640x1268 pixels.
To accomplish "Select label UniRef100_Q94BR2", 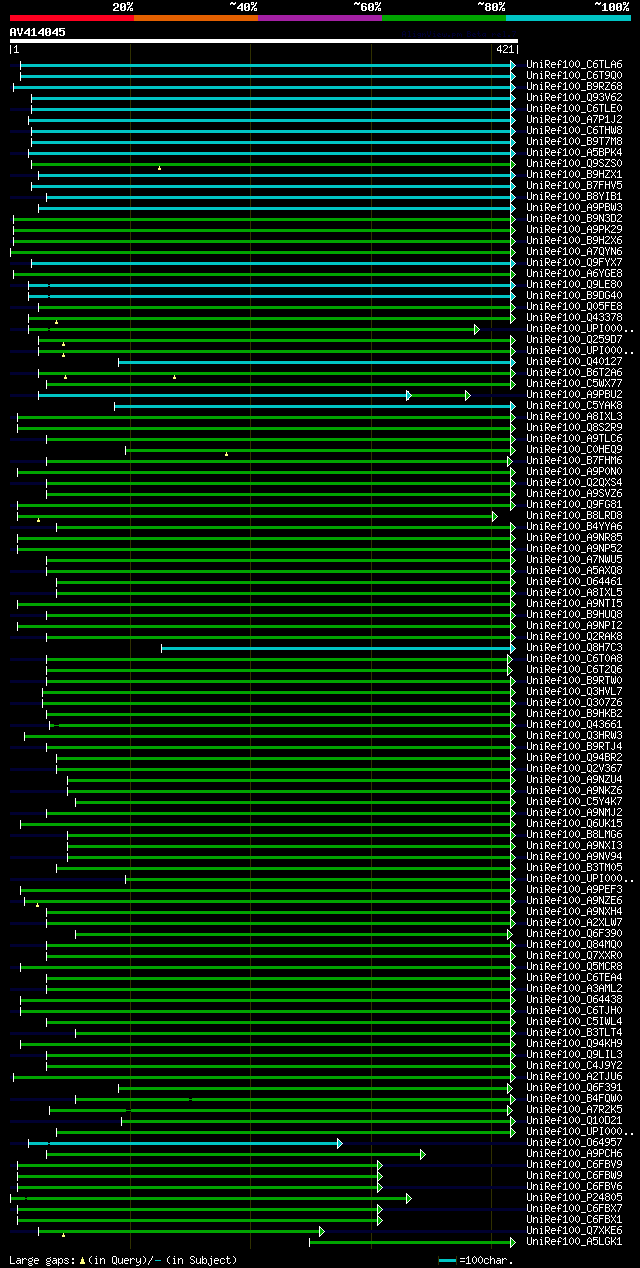I will pyautogui.click(x=574, y=758).
